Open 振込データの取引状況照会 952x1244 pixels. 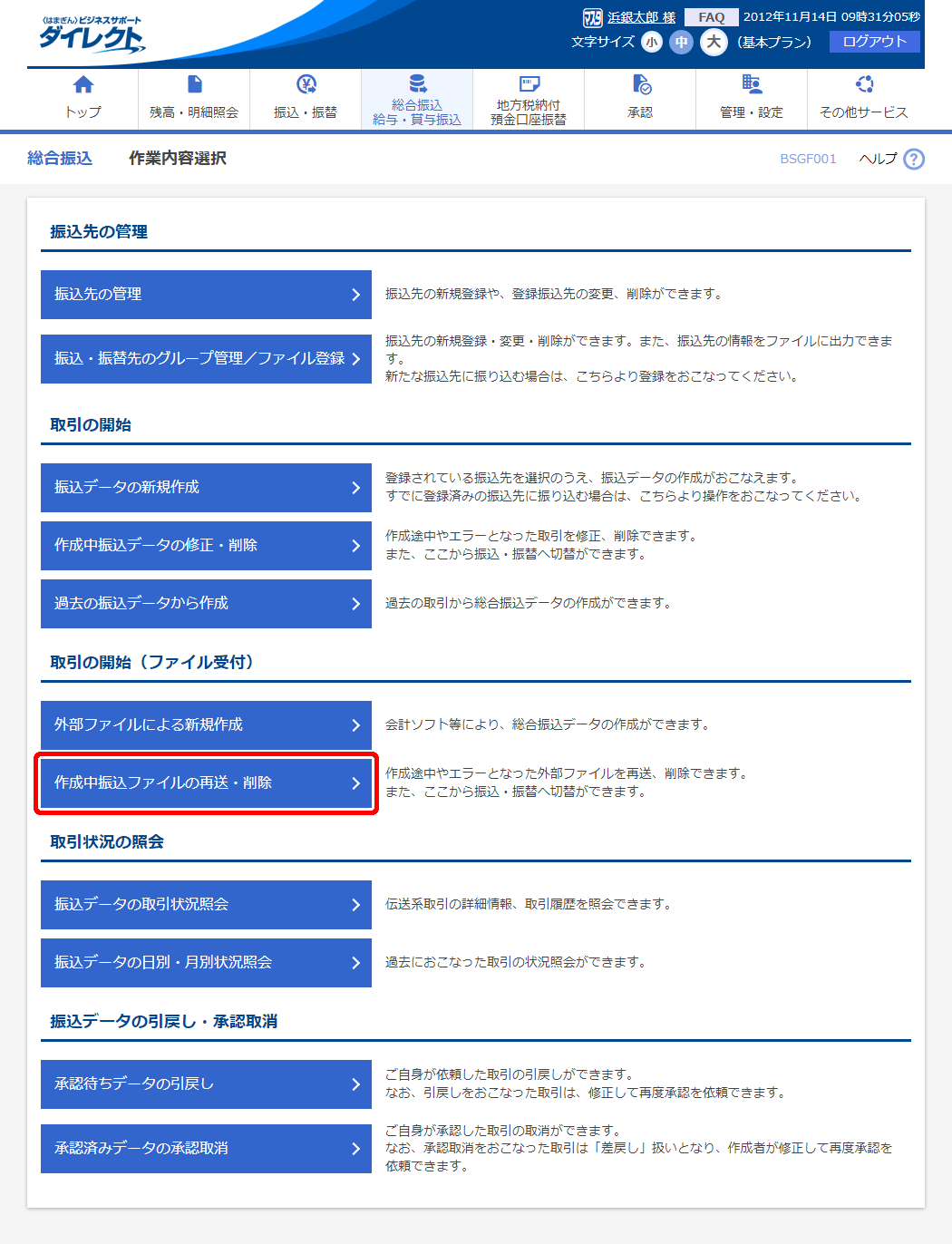coord(206,905)
